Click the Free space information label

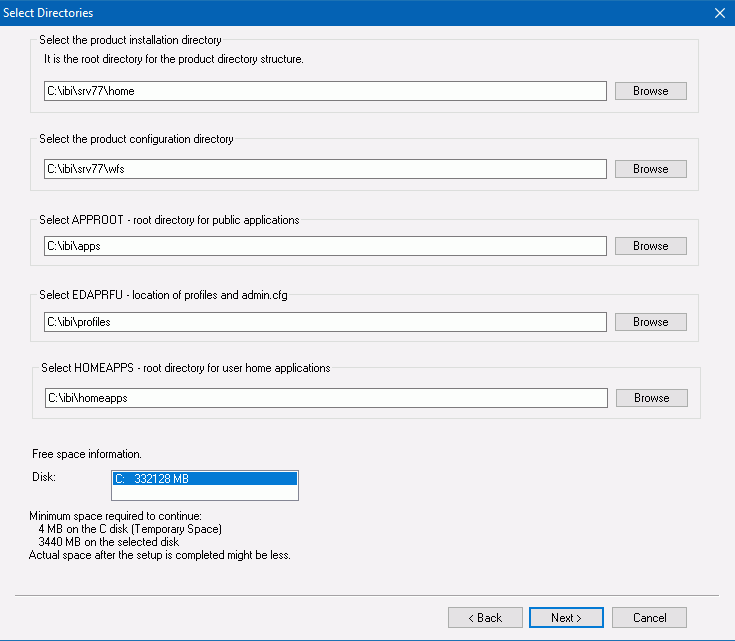pyautogui.click(x=87, y=454)
